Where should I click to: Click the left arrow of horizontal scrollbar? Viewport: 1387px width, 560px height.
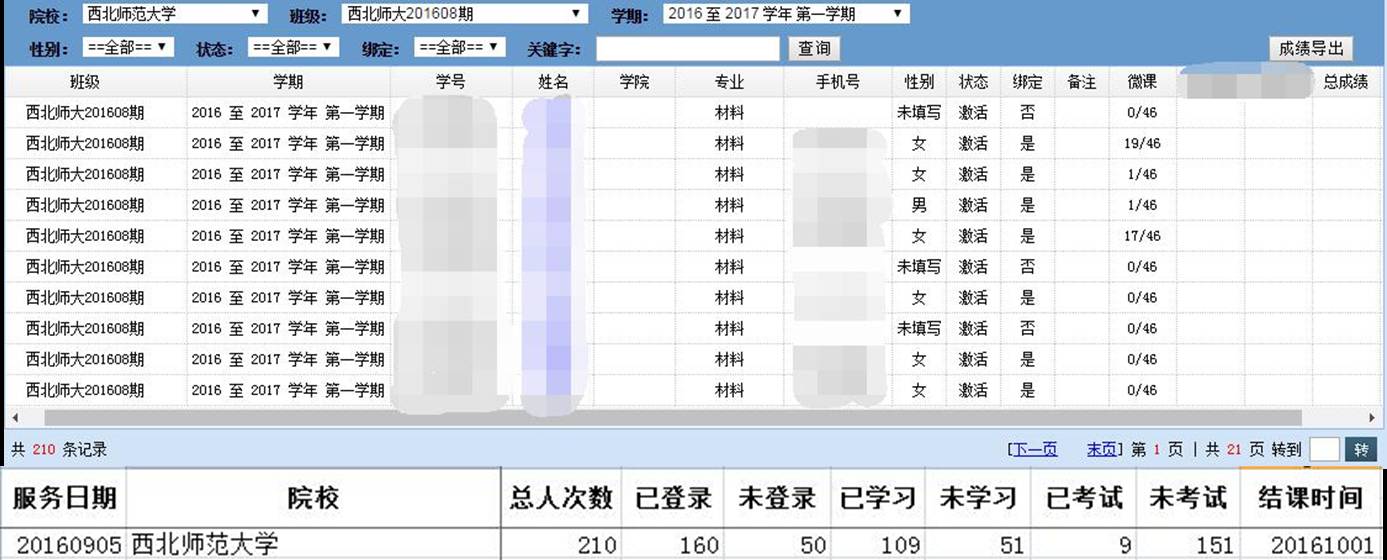tap(12, 417)
